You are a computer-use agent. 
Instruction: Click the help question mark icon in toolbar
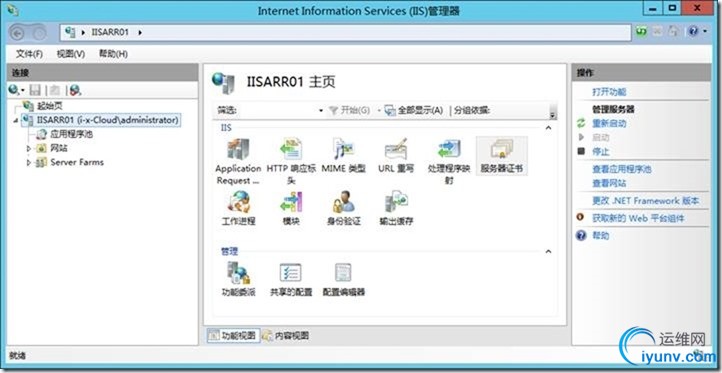coord(693,31)
